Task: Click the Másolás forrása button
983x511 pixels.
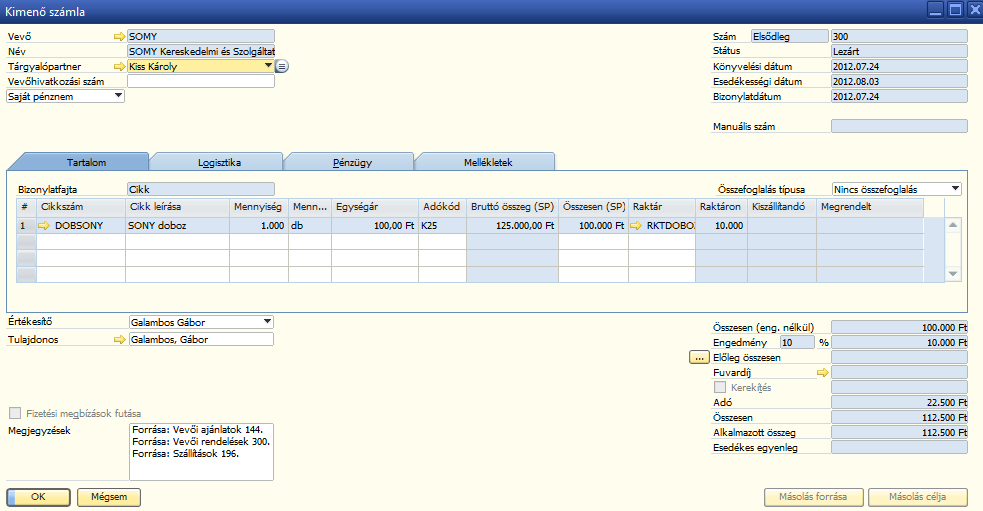Action: (x=813, y=497)
